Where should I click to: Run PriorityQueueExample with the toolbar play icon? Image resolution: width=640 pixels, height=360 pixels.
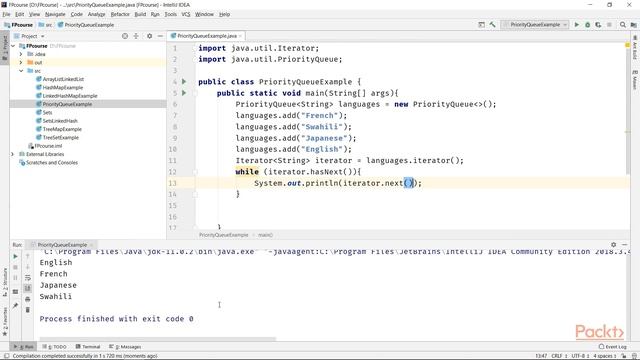pos(577,25)
